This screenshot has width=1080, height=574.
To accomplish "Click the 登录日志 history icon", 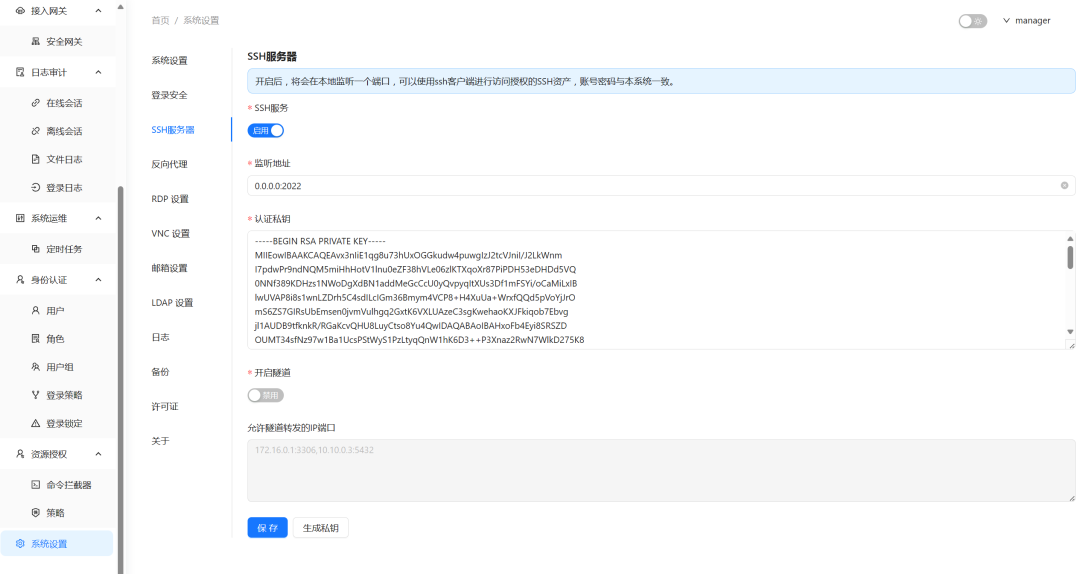I will click(36, 187).
